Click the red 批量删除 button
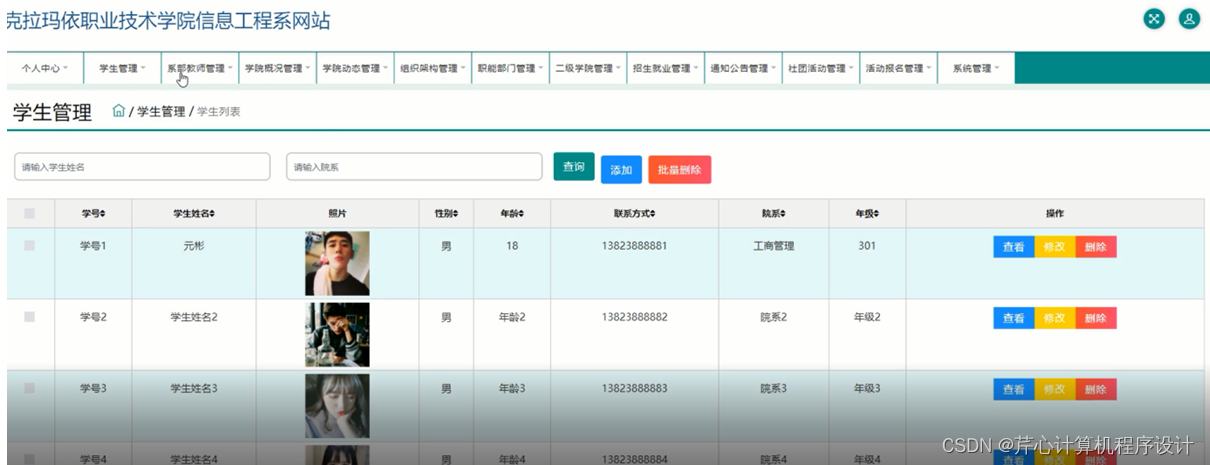The width and height of the screenshot is (1210, 465). [x=680, y=170]
